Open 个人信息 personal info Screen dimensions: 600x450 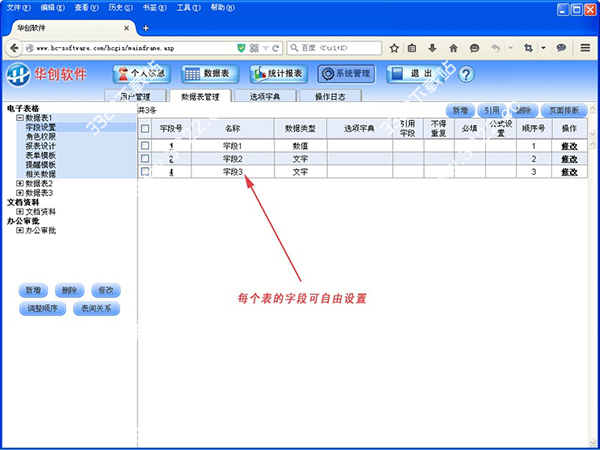(142, 74)
